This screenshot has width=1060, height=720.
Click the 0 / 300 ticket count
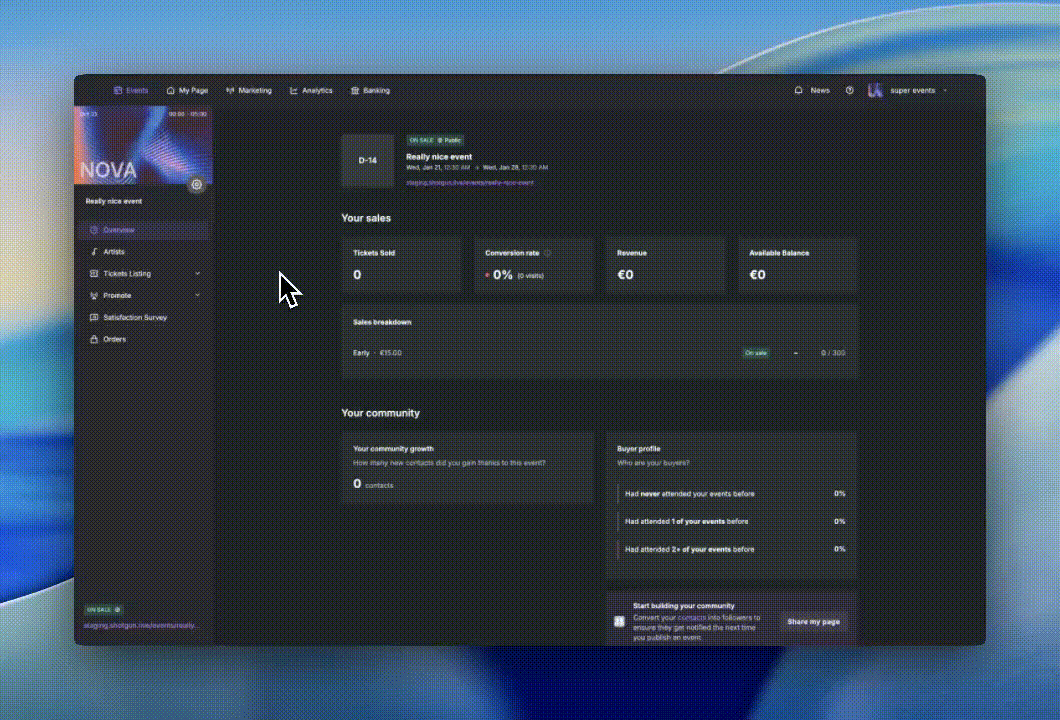(833, 353)
